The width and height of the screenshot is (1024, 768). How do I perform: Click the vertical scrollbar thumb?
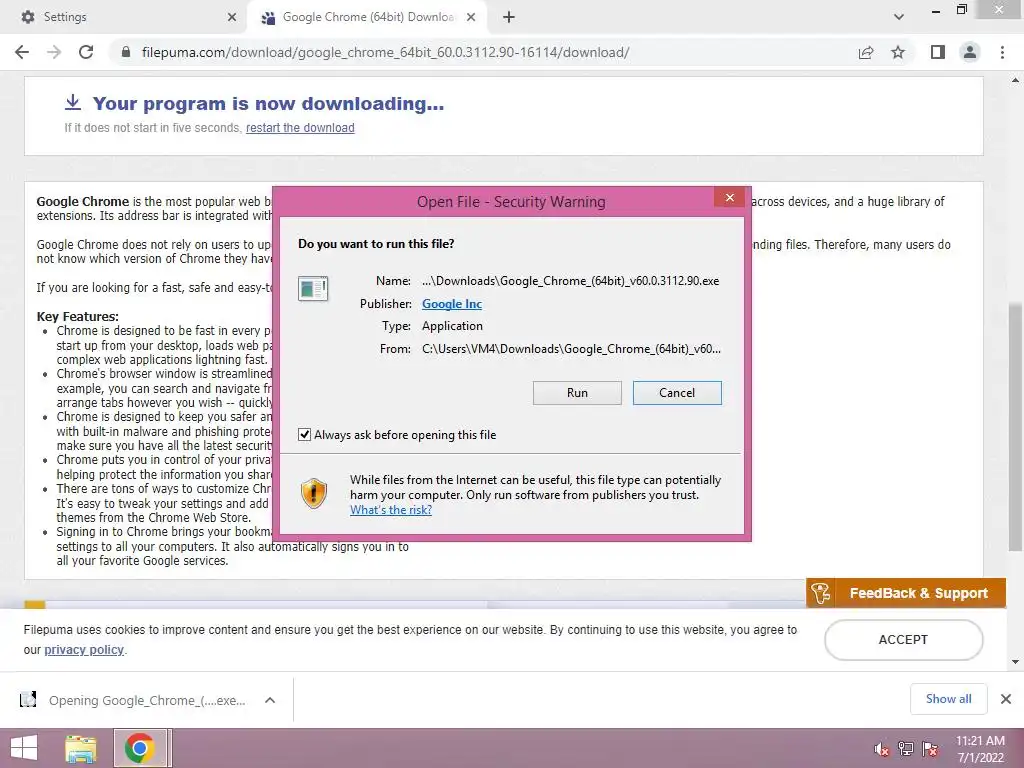coord(1015,425)
